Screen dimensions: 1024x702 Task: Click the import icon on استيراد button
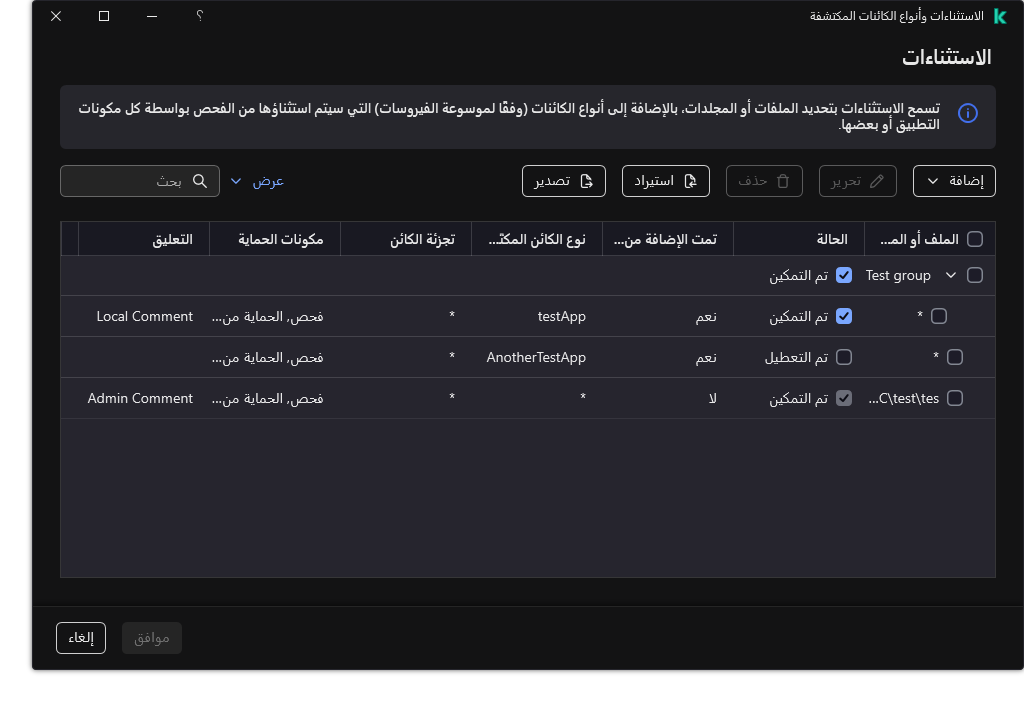[691, 181]
